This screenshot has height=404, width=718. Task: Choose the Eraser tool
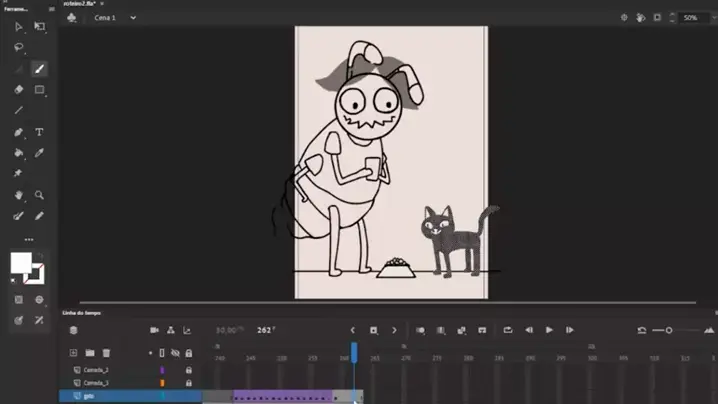tap(19, 90)
